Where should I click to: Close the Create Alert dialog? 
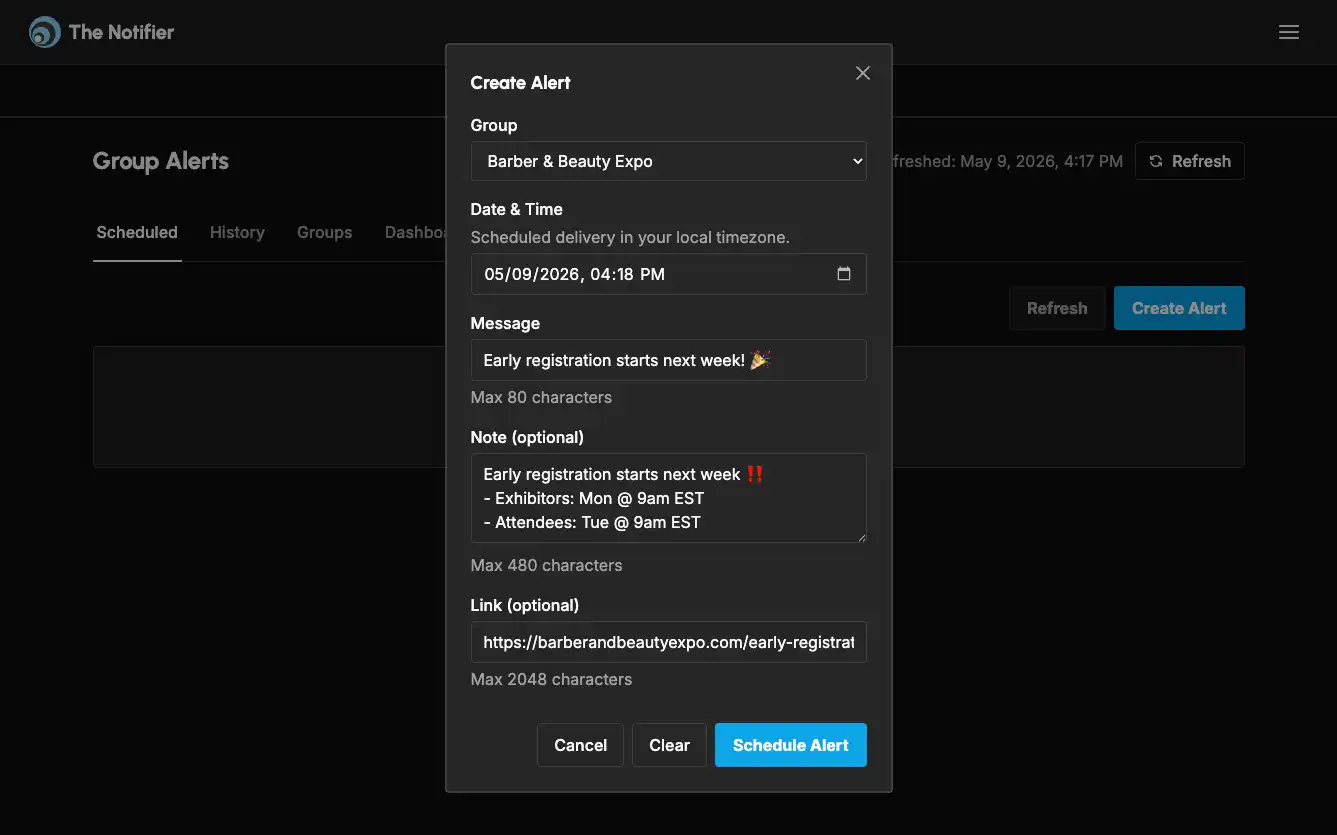[863, 73]
